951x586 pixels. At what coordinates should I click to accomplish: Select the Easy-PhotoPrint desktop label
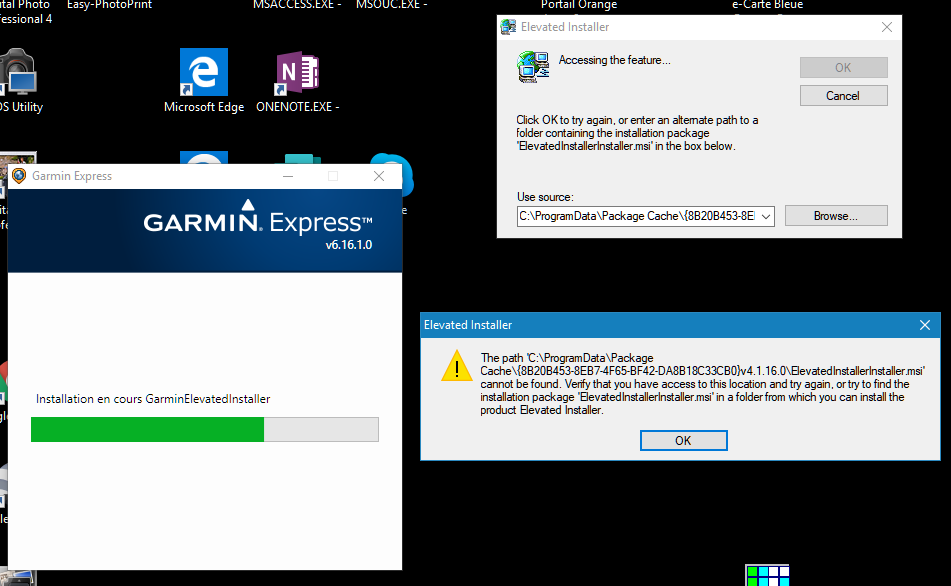coord(109,5)
